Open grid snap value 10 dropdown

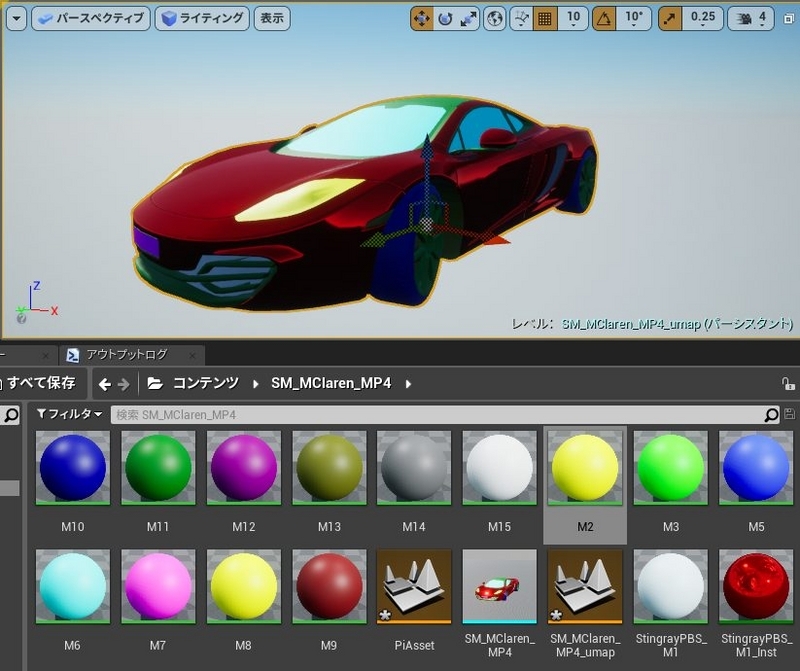point(573,19)
